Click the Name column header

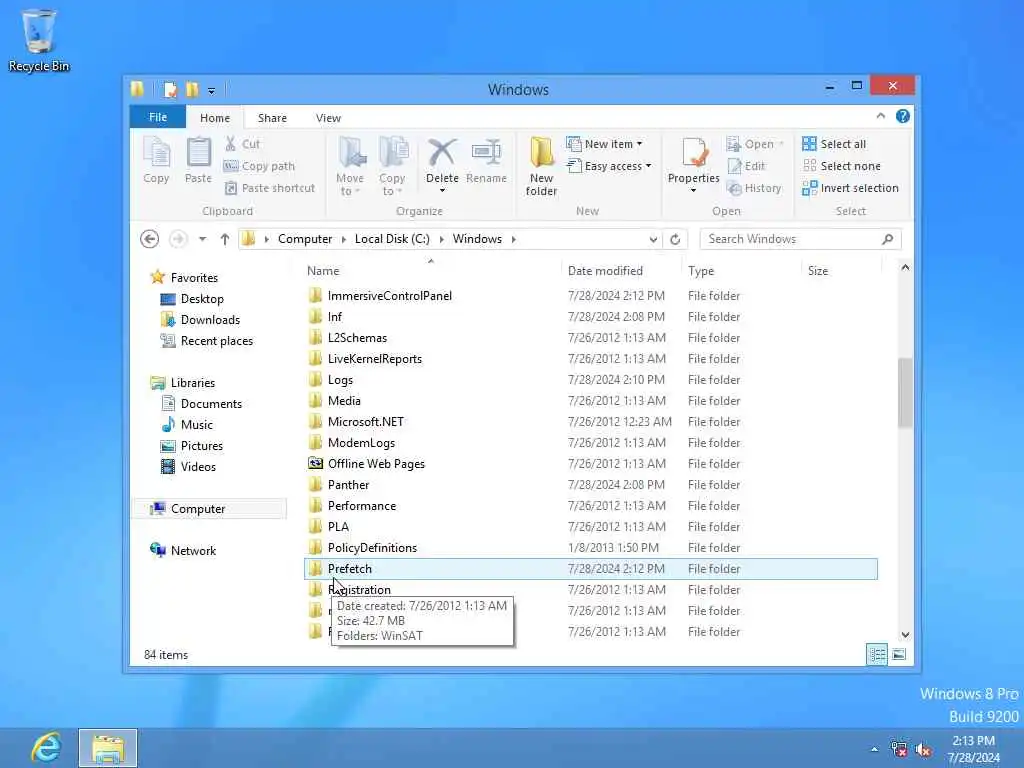click(x=430, y=270)
